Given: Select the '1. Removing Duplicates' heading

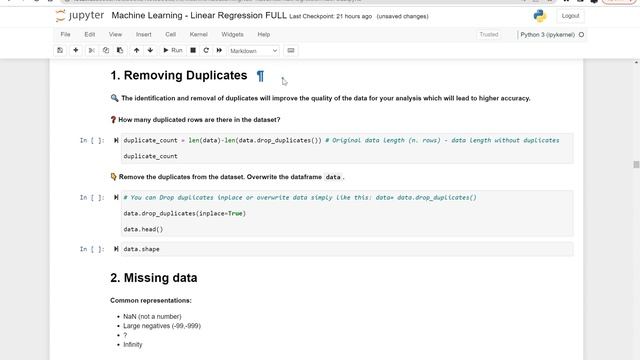Looking at the screenshot, I should (179, 76).
